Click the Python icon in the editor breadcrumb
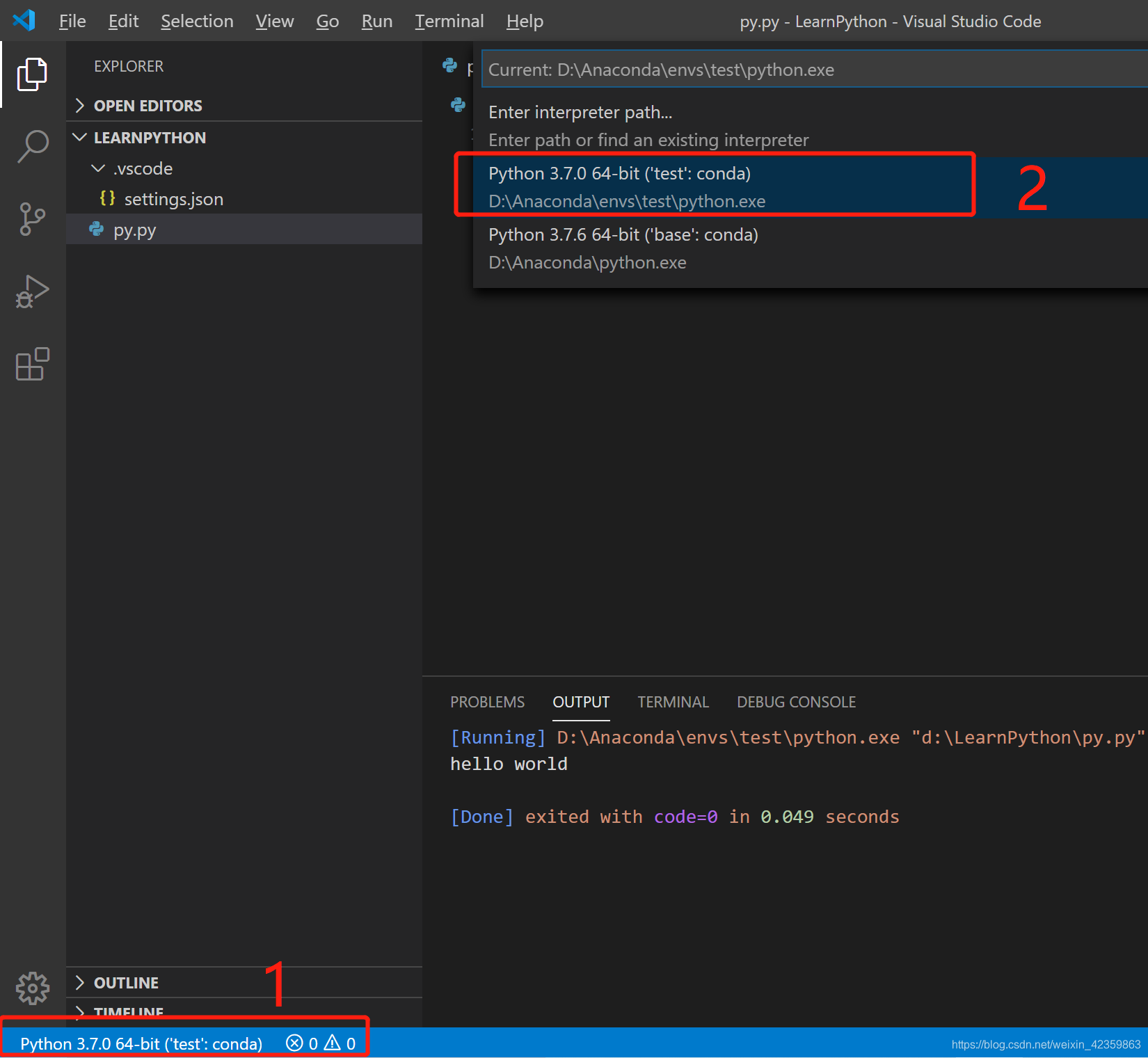This screenshot has height=1058, width=1148. (458, 105)
